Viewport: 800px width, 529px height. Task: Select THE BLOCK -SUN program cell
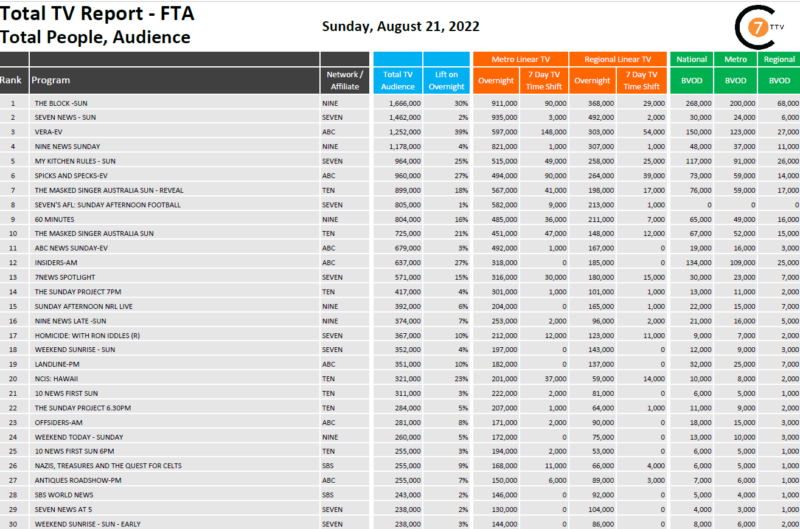[62, 103]
